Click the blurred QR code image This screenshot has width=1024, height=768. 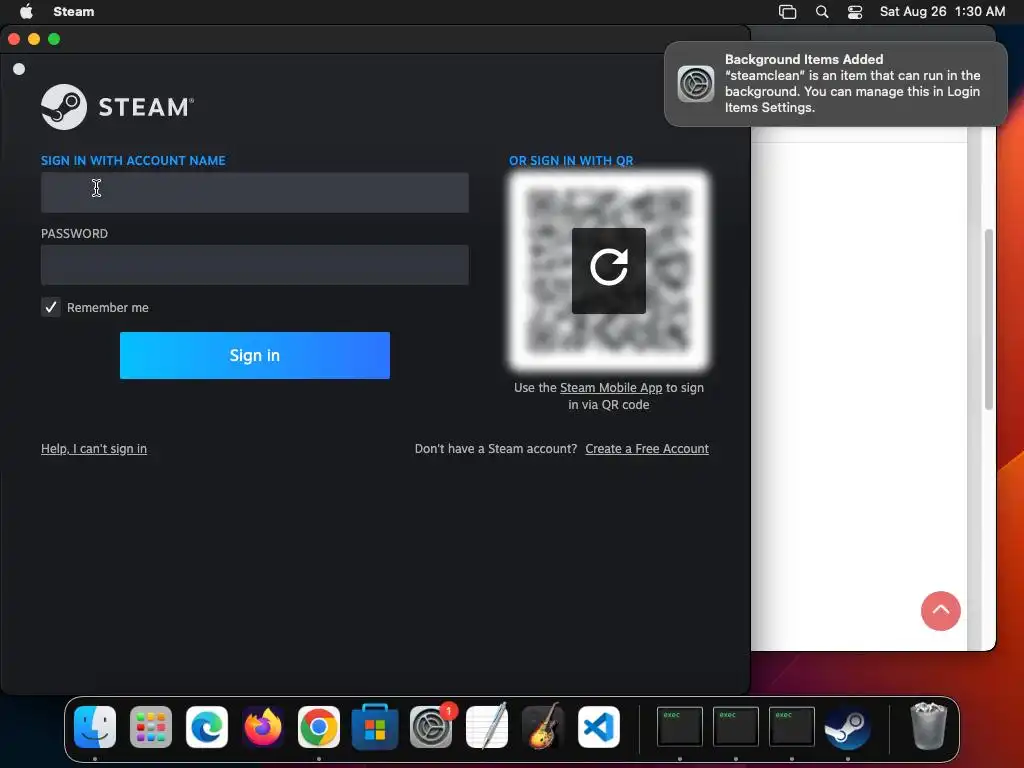[x=609, y=270]
